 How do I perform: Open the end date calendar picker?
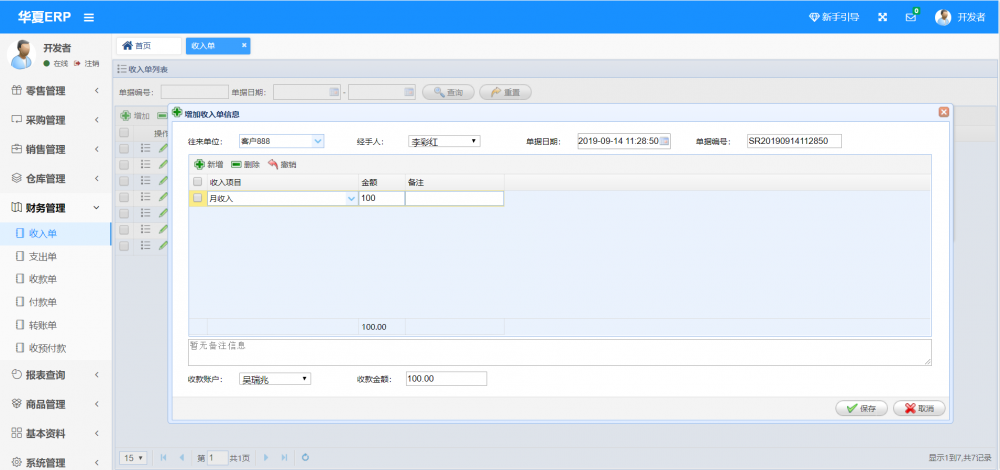[409, 92]
